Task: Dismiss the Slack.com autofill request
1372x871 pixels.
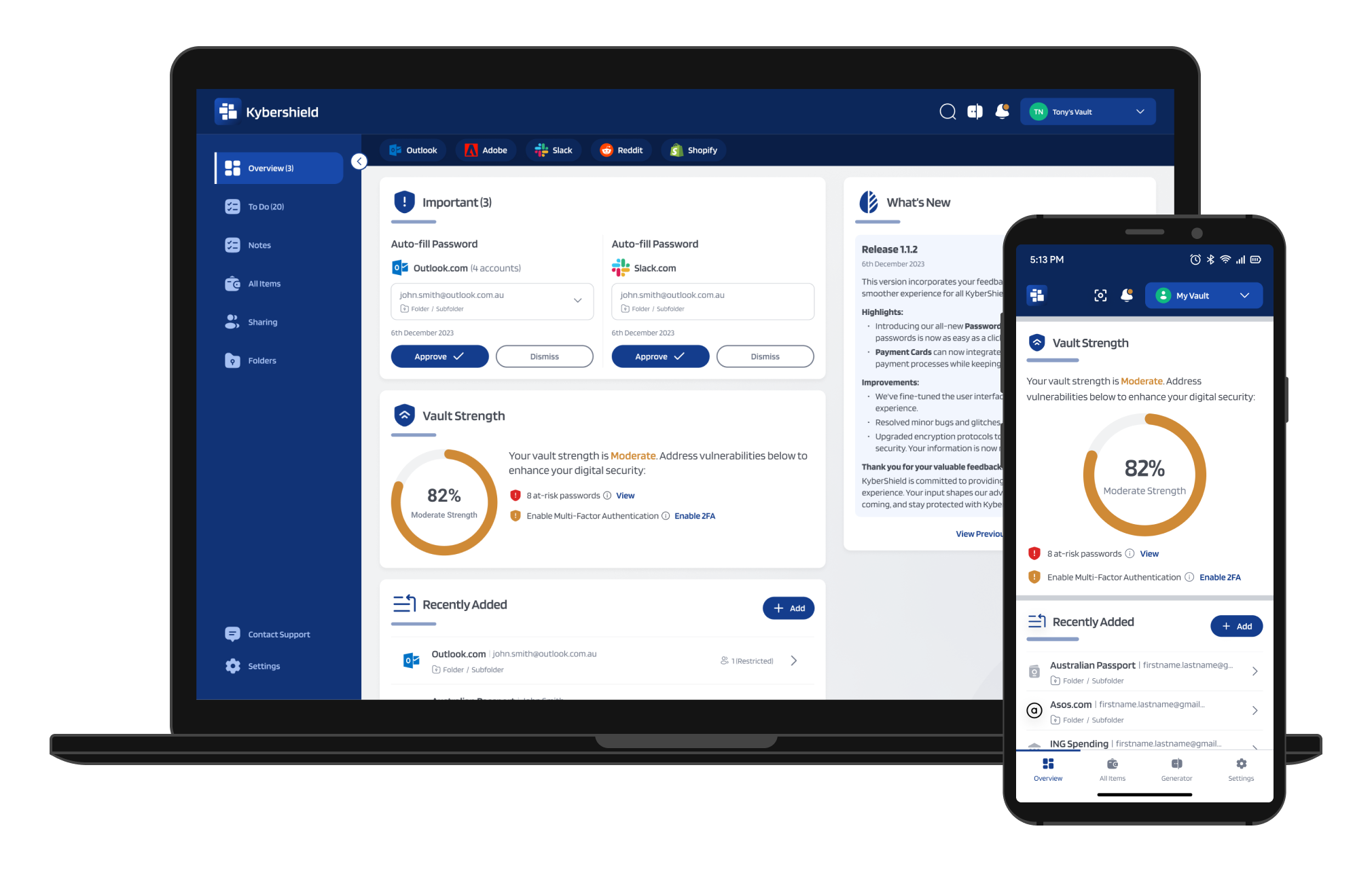Action: 765,356
